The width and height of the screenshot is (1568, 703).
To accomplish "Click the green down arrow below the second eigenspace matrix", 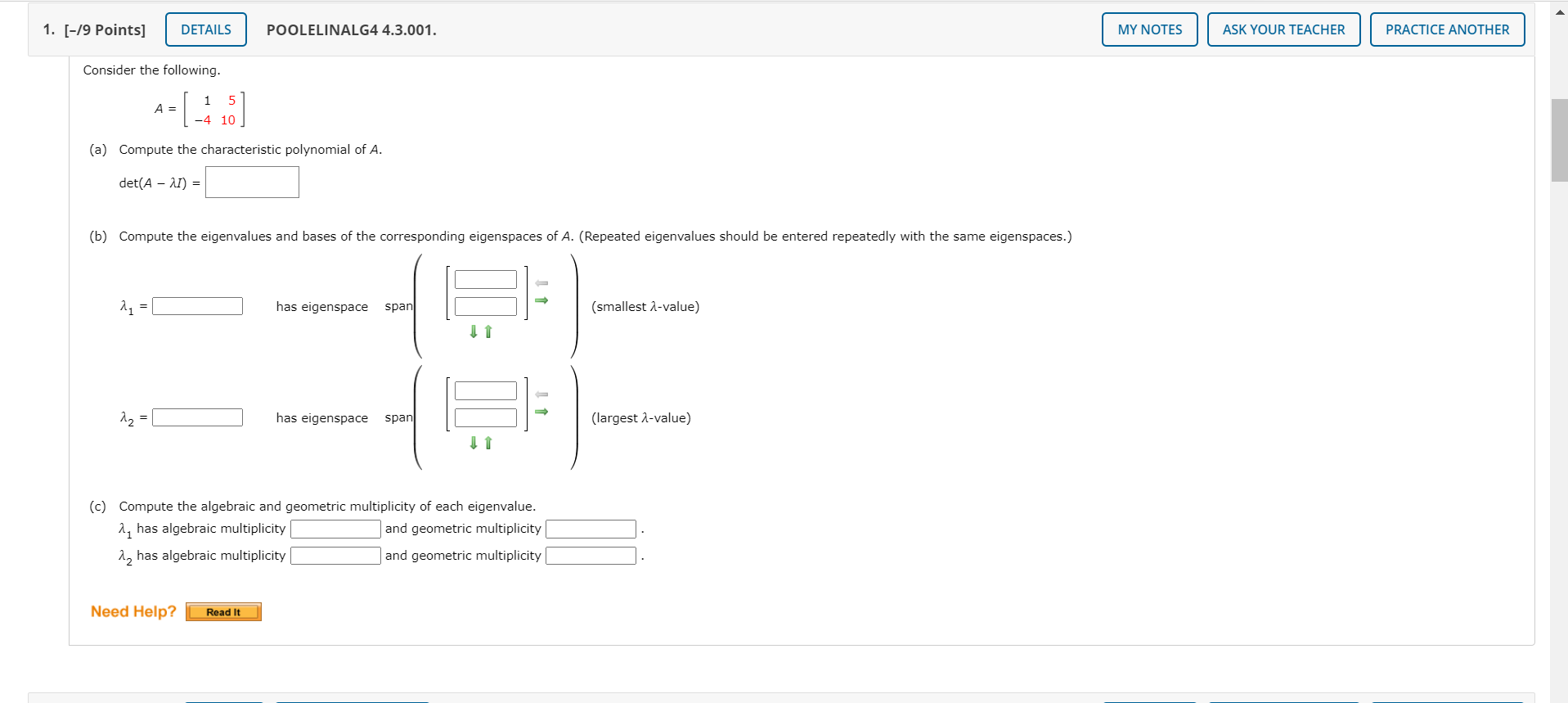I will (474, 443).
